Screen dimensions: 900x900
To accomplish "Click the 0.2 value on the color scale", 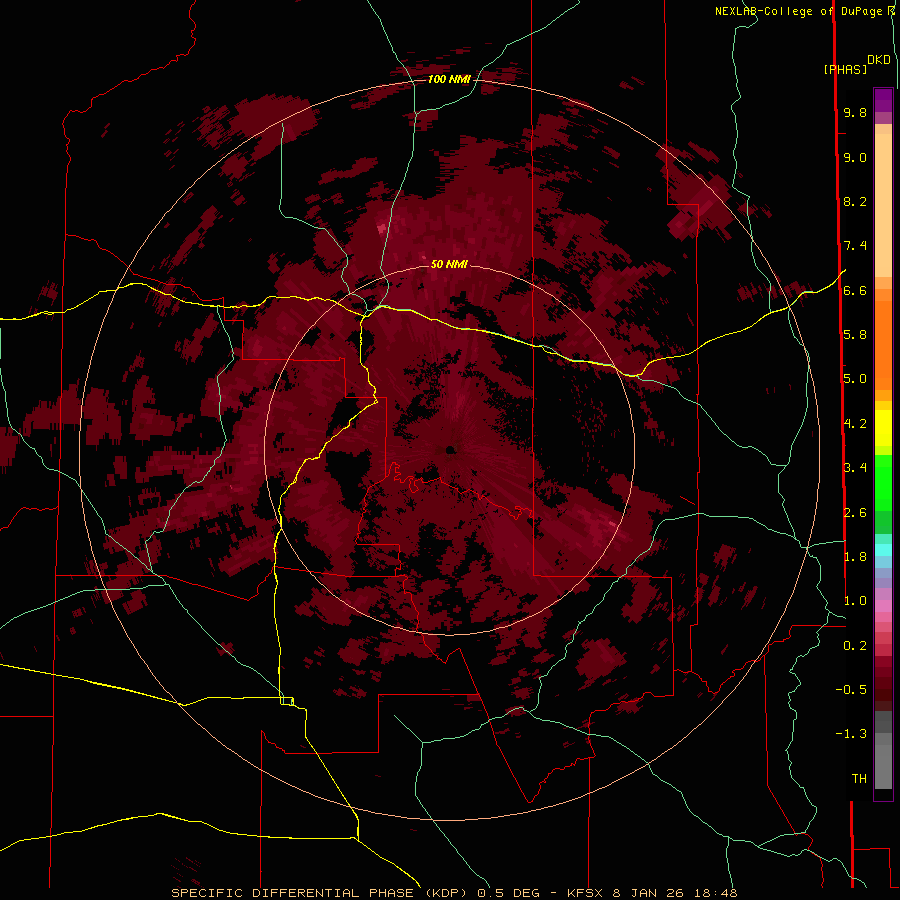I will [x=855, y=646].
